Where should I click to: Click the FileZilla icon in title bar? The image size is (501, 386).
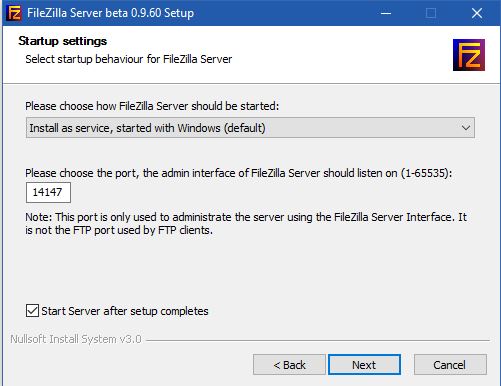[x=14, y=13]
